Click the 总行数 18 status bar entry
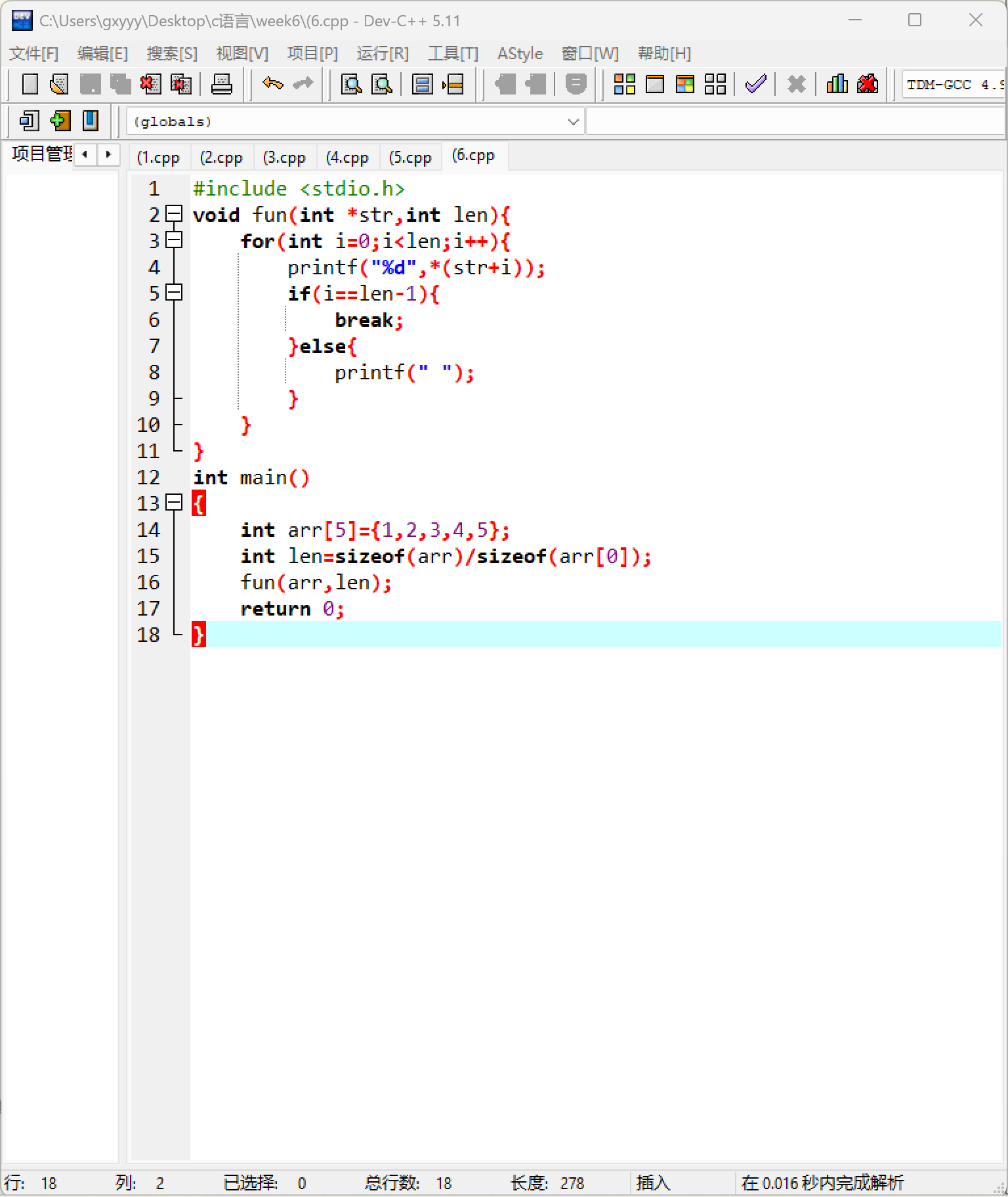The width and height of the screenshot is (1008, 1197). 408,1183
